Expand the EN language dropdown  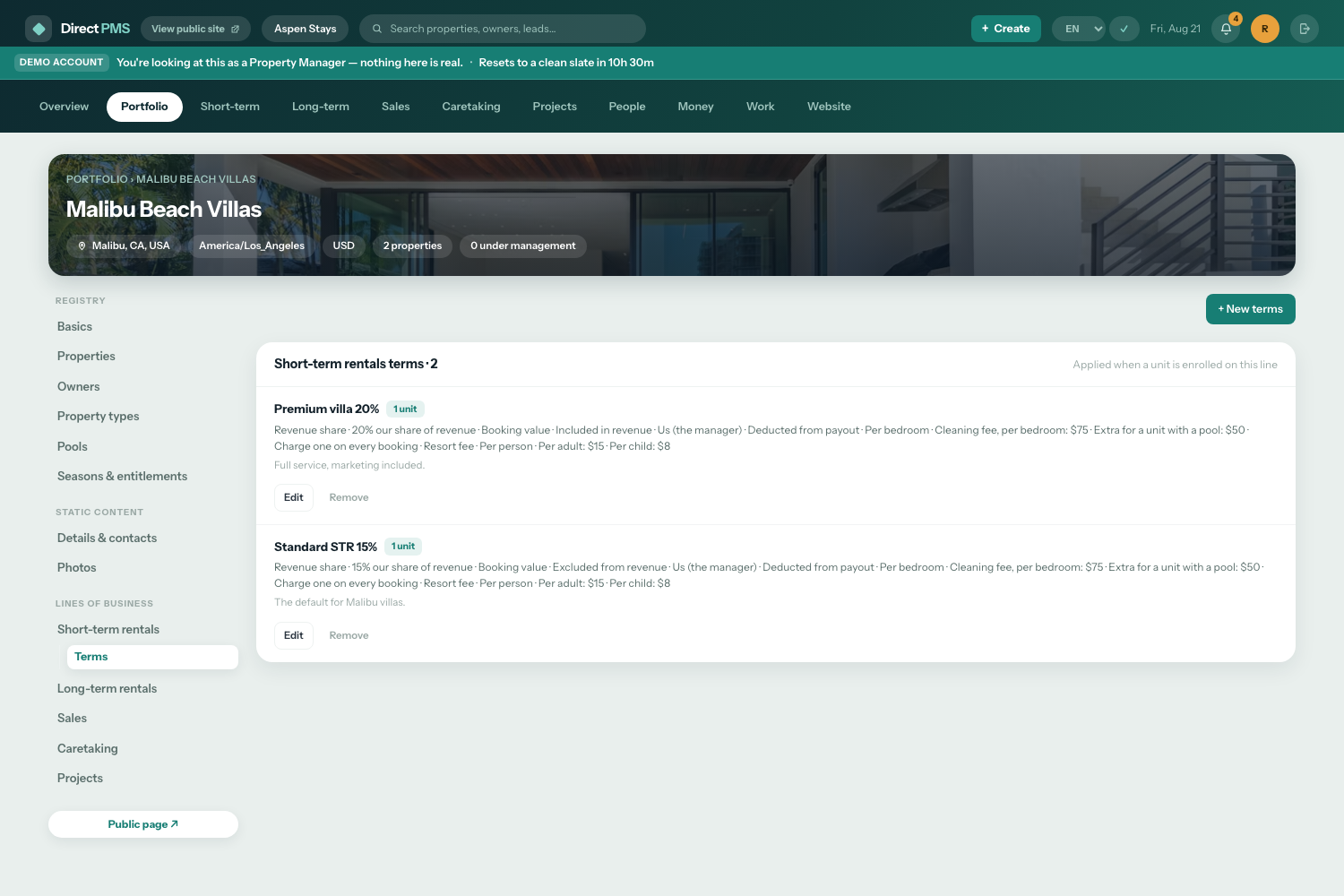(x=1079, y=29)
